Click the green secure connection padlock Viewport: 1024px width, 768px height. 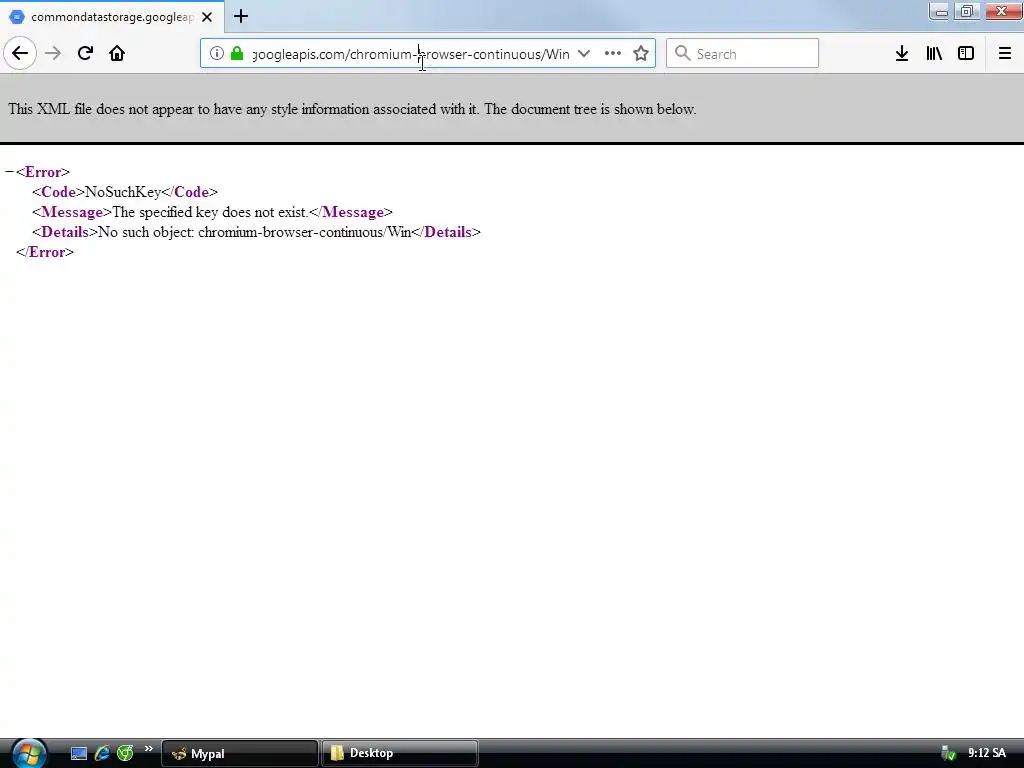(x=237, y=53)
